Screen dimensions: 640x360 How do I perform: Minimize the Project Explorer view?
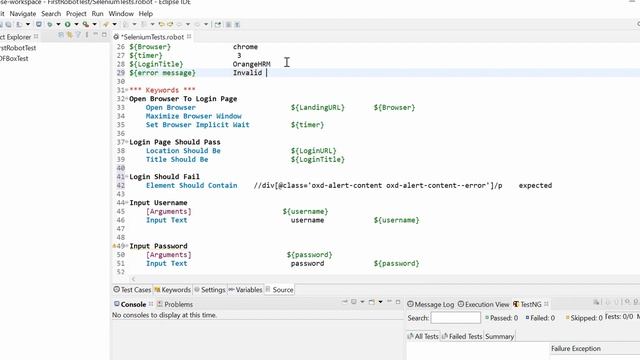pos(95,35)
